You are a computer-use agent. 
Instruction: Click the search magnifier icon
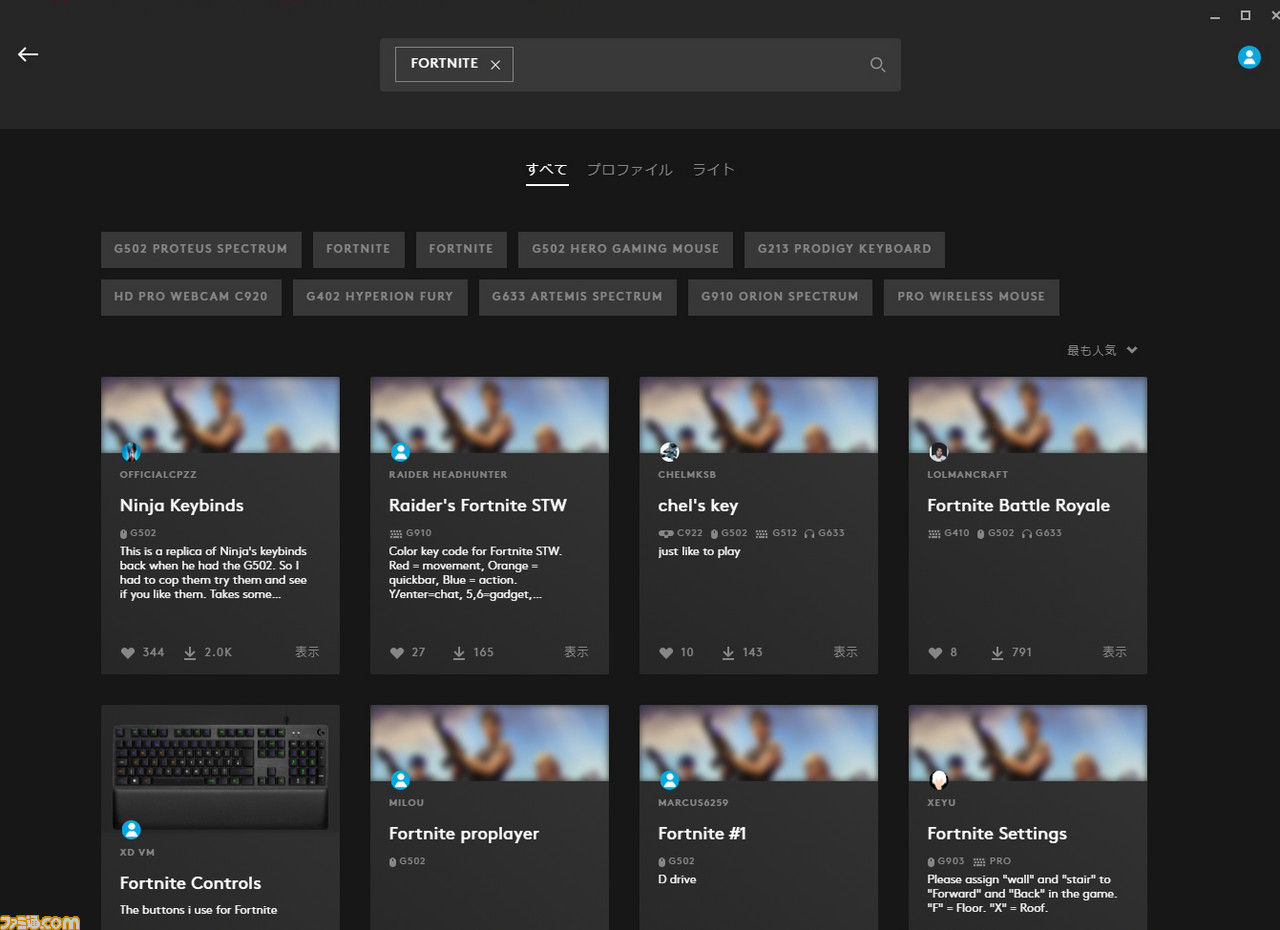[877, 65]
